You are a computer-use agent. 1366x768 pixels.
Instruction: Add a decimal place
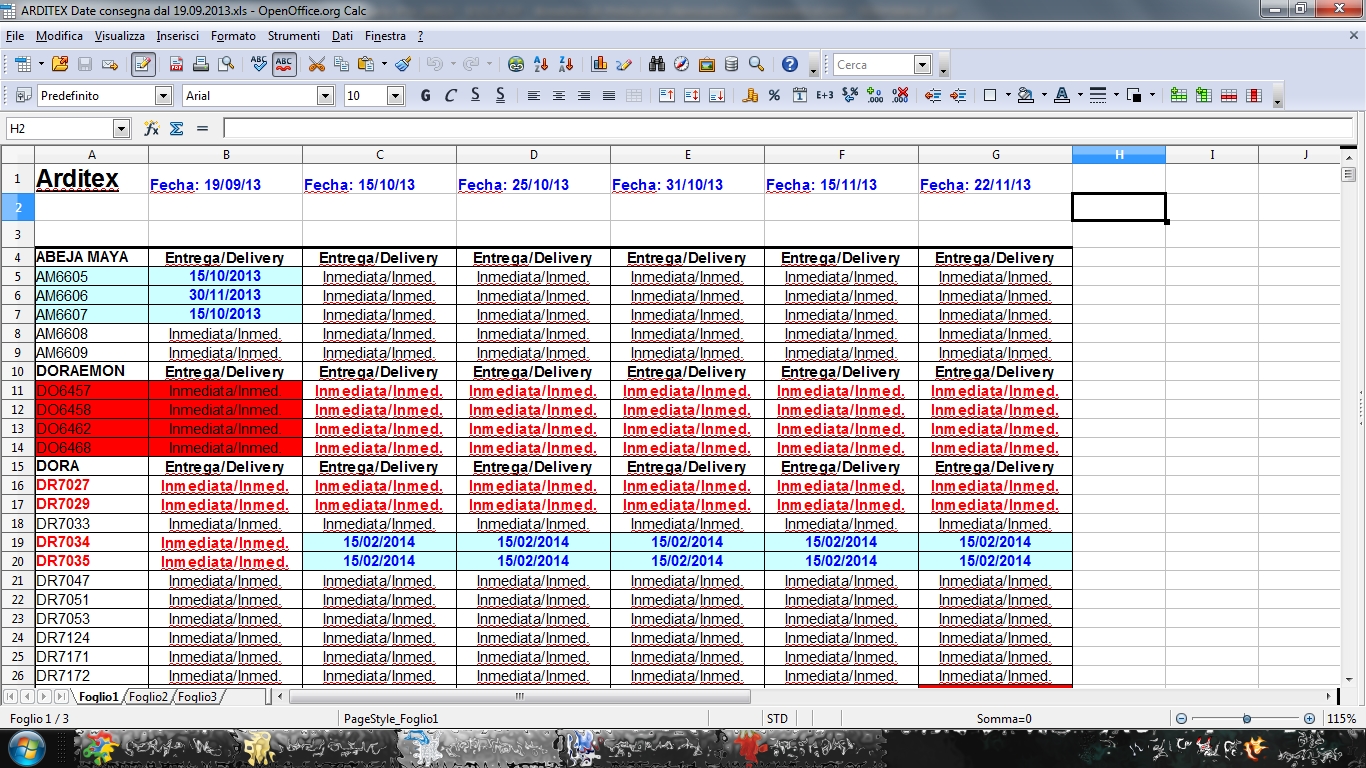pyautogui.click(x=875, y=96)
